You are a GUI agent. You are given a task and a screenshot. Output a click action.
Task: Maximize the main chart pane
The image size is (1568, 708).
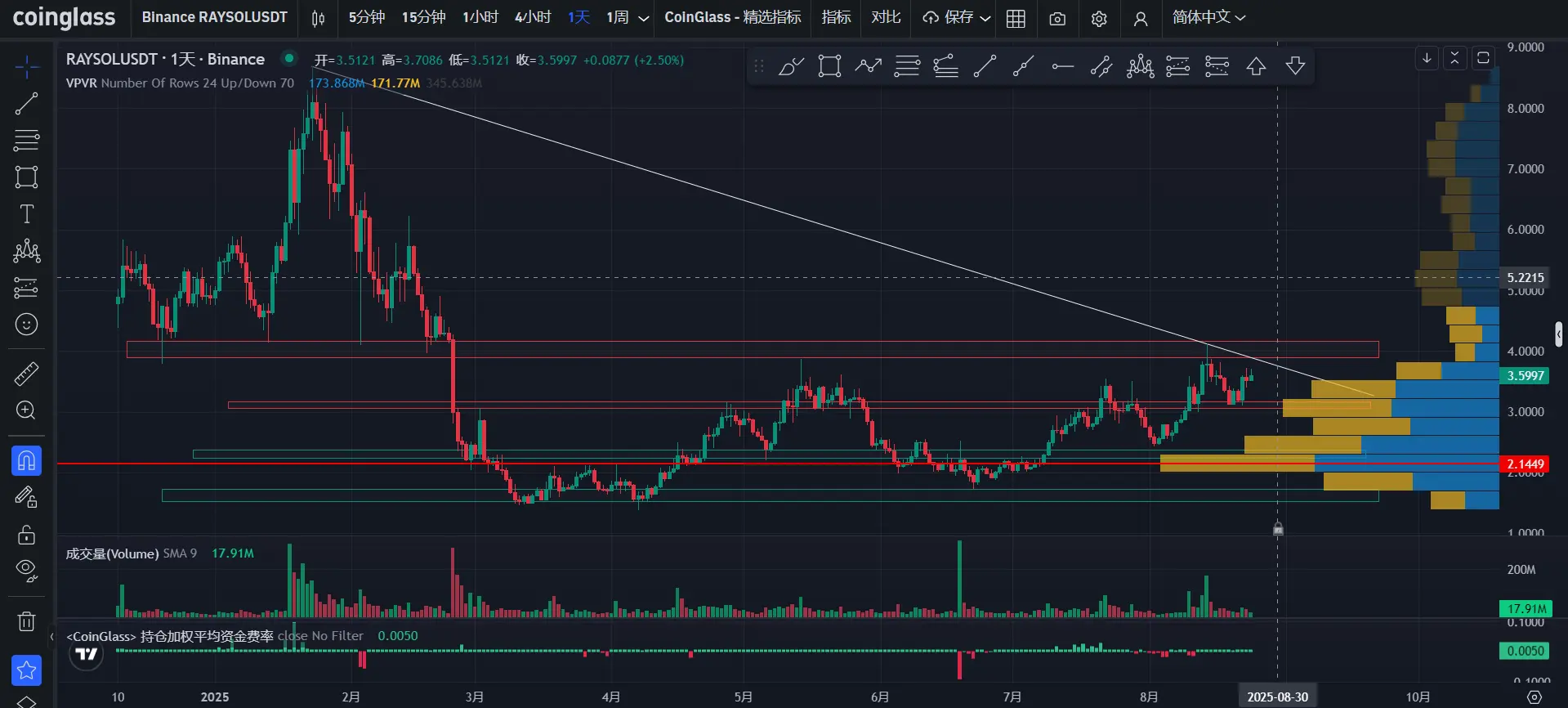click(x=1483, y=58)
